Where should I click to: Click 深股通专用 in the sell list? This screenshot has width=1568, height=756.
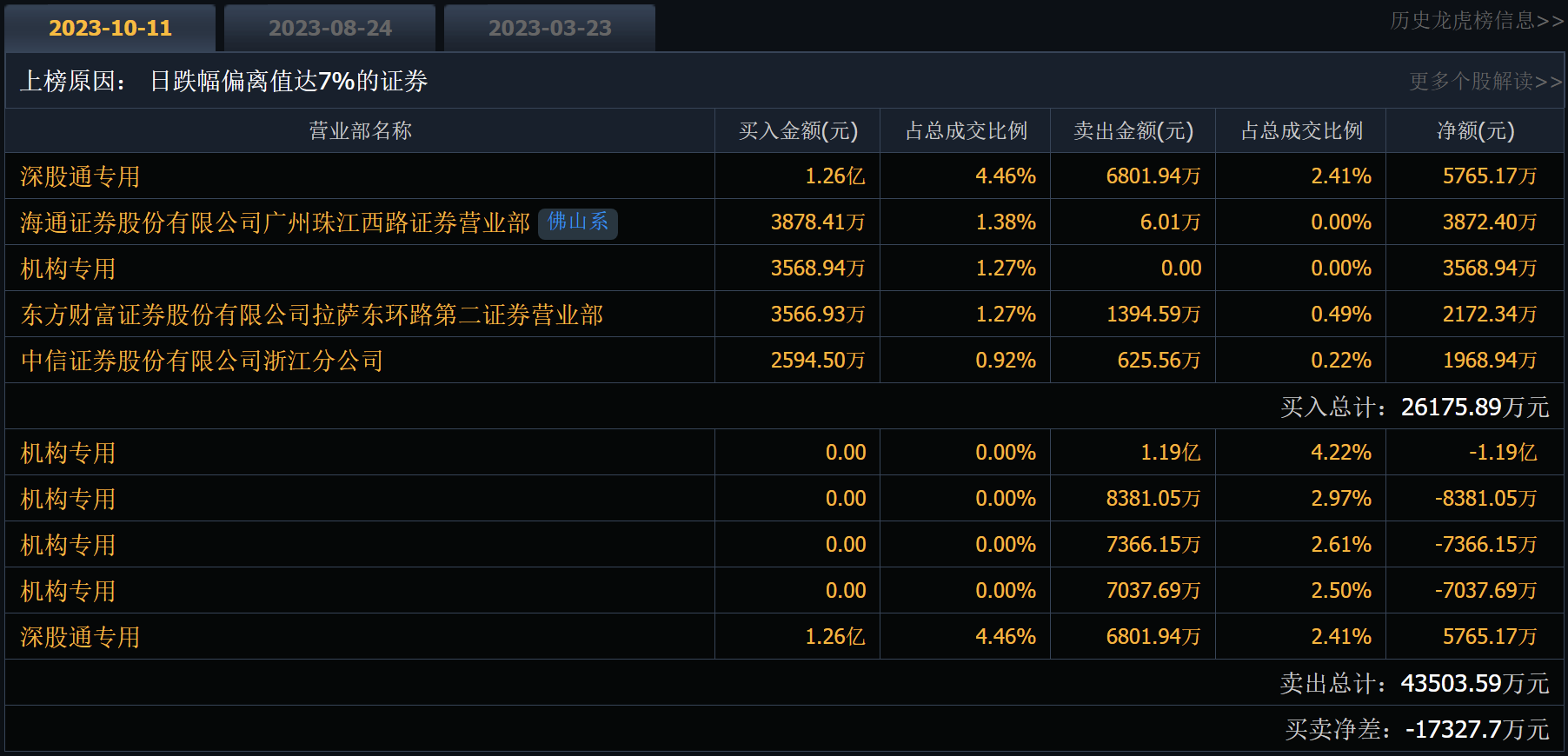pos(80,637)
